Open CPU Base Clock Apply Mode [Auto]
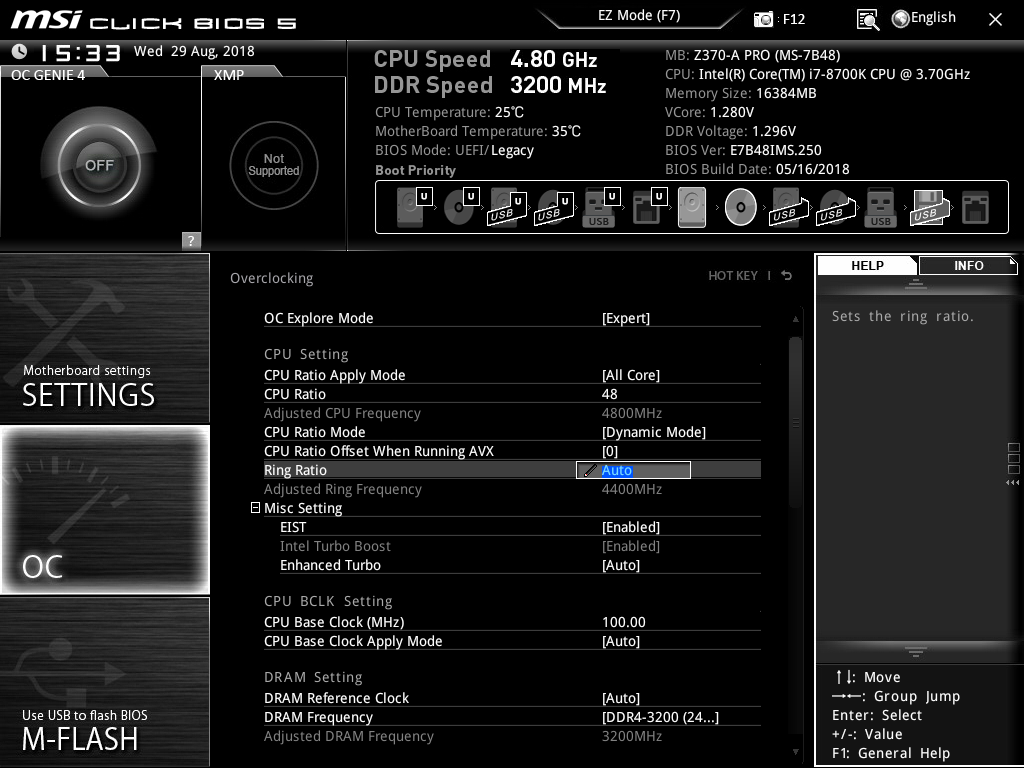This screenshot has height=768, width=1024. click(621, 641)
